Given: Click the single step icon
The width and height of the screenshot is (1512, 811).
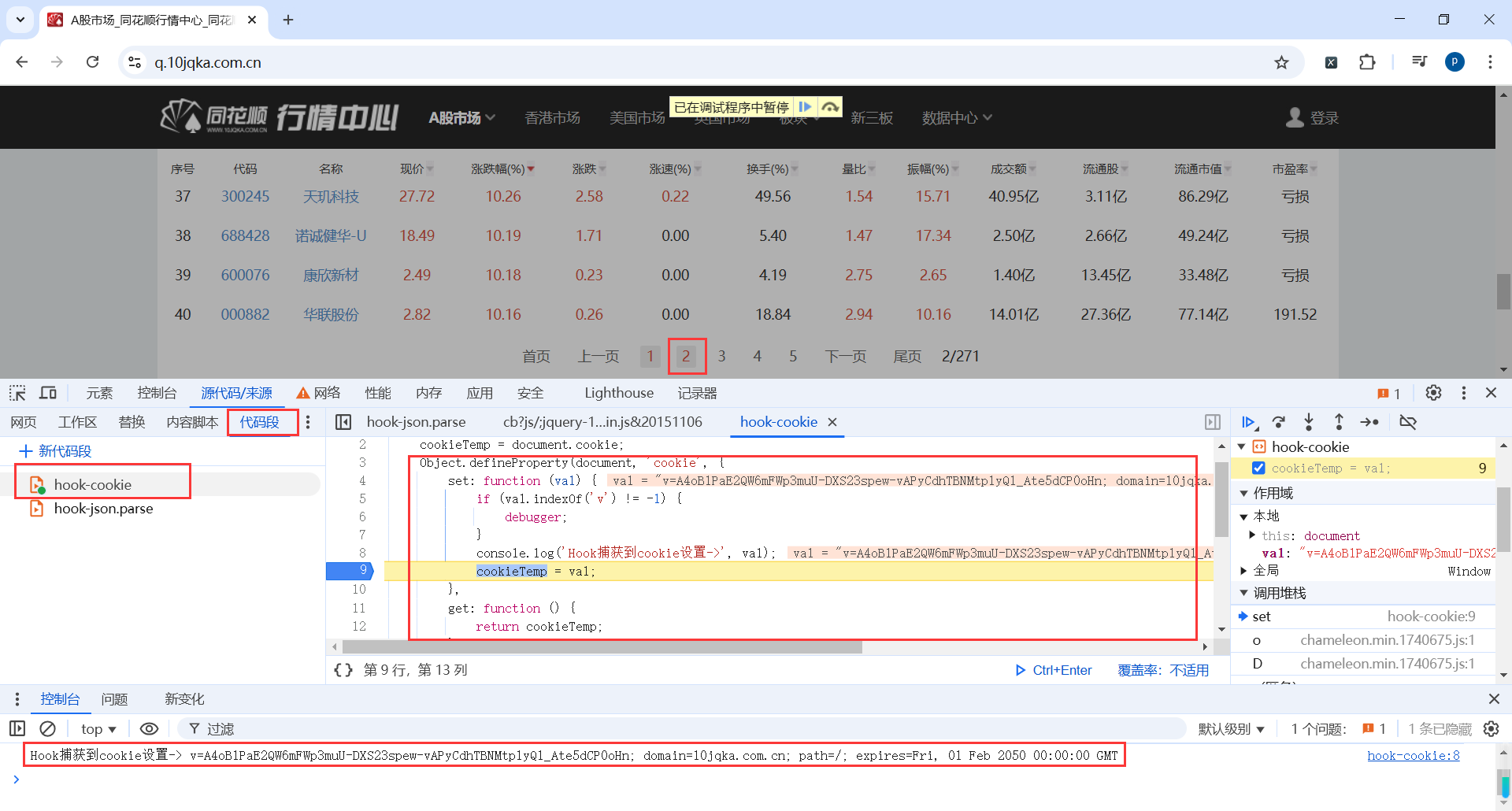Looking at the screenshot, I should tap(1369, 423).
